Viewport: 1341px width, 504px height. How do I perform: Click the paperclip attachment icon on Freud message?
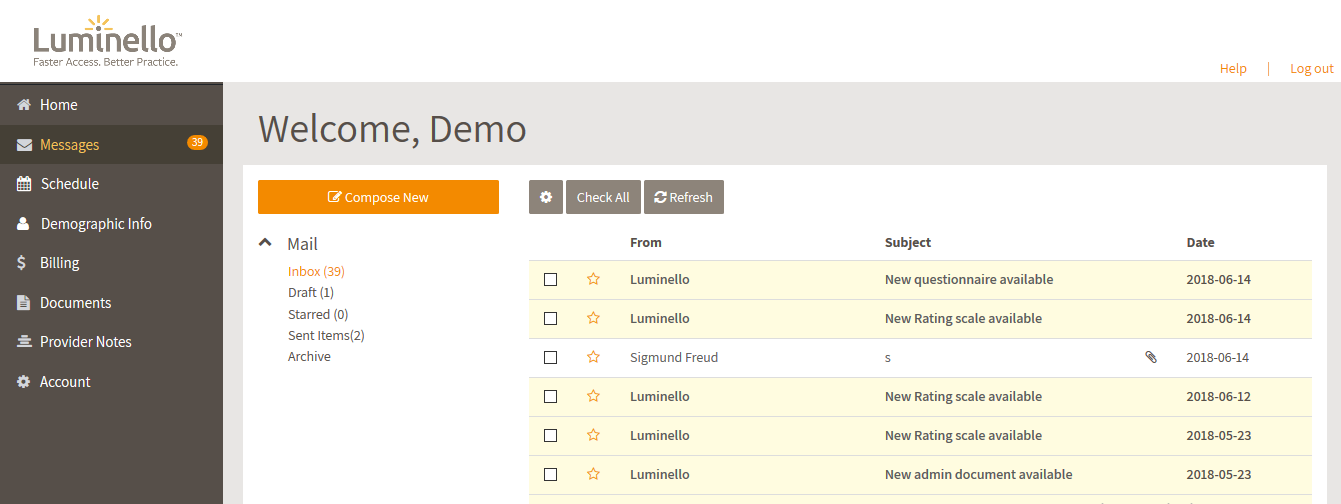point(1151,357)
